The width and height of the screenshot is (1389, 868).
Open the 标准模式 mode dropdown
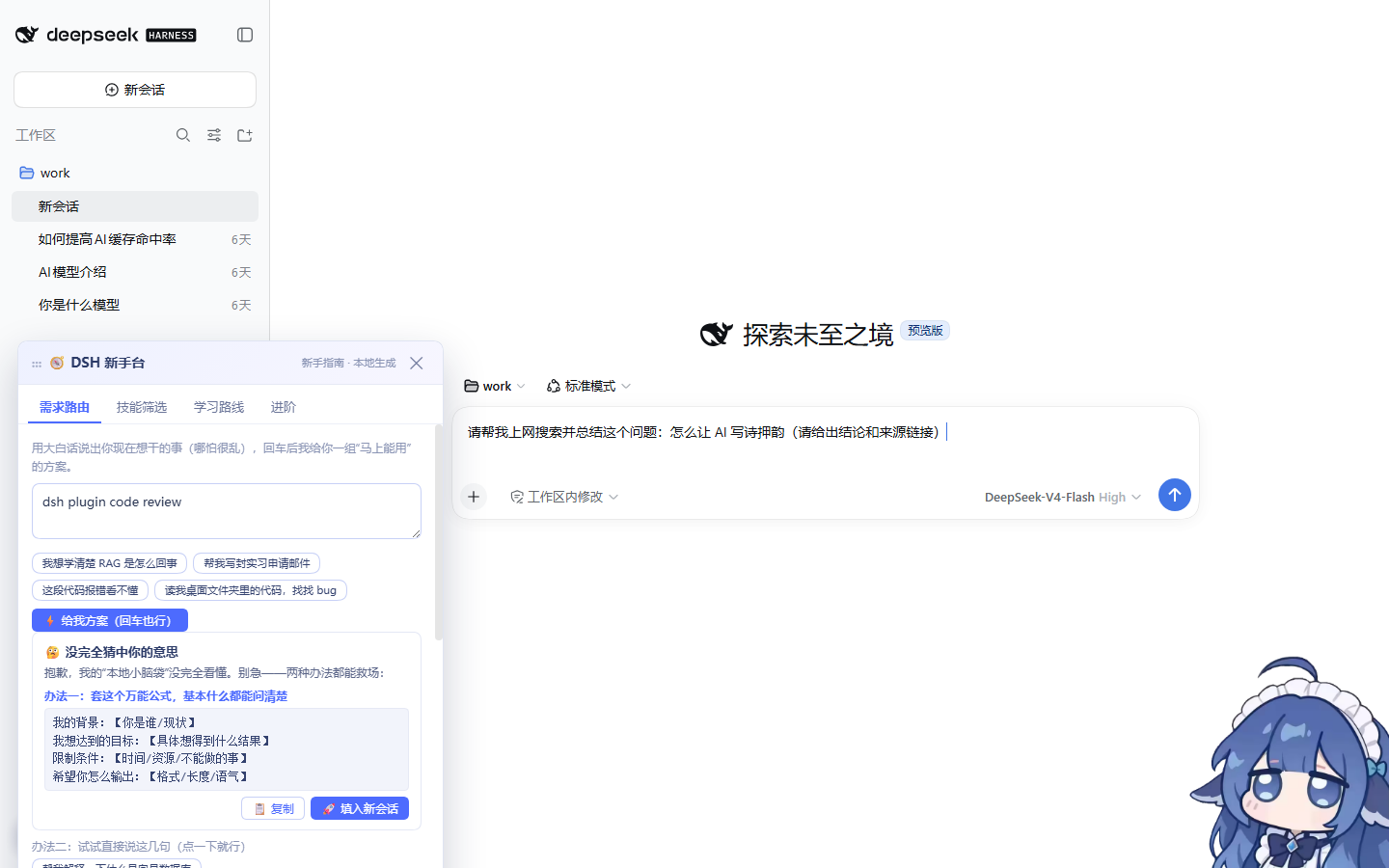[589, 386]
